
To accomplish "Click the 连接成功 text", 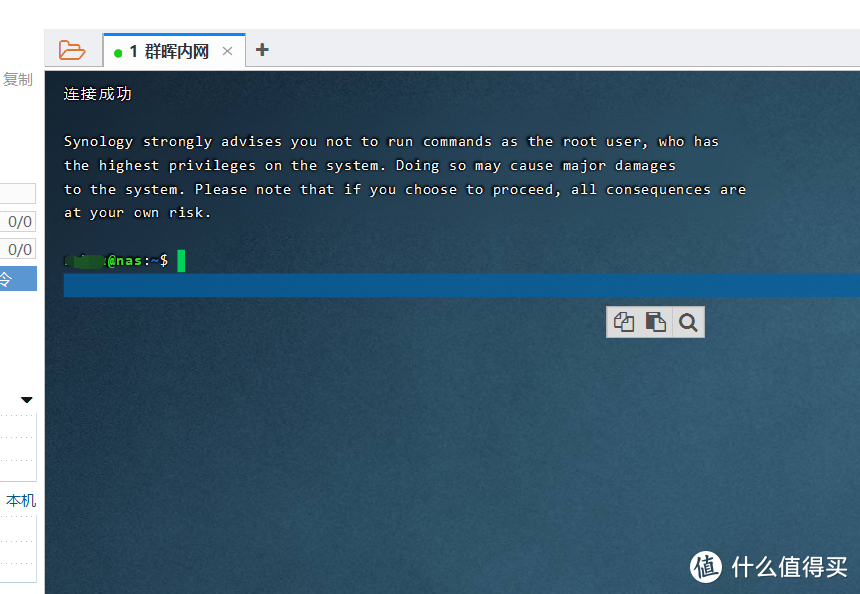I will point(98,94).
